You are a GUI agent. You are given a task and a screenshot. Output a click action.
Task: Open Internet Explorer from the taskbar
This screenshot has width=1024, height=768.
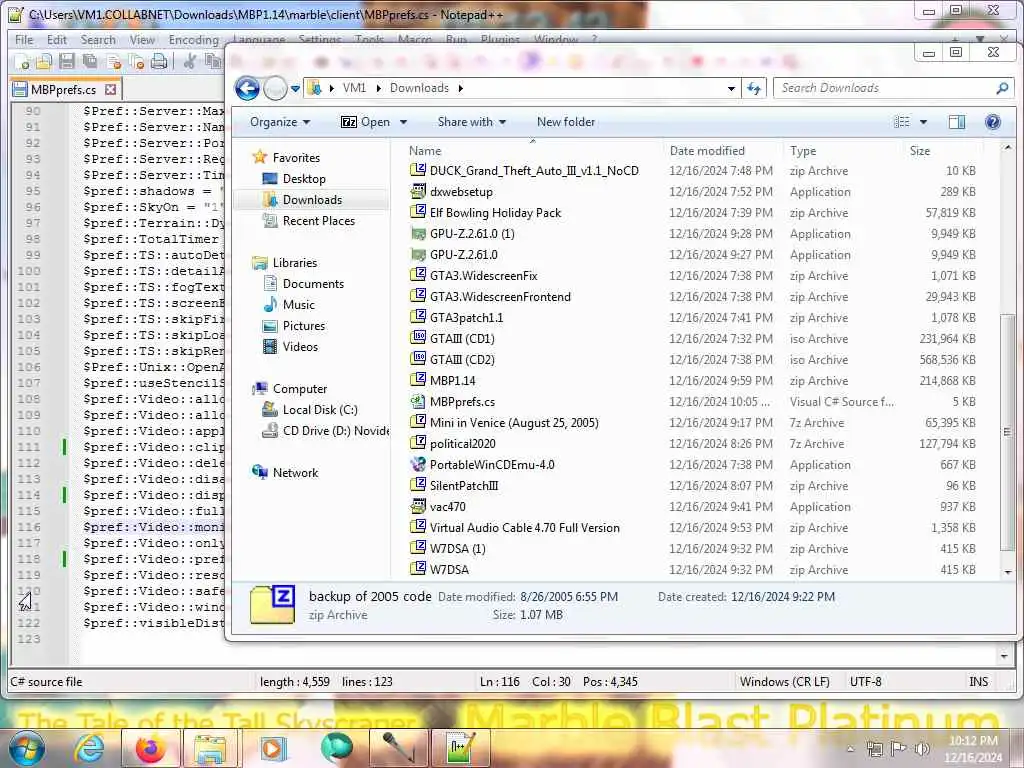tap(88, 748)
